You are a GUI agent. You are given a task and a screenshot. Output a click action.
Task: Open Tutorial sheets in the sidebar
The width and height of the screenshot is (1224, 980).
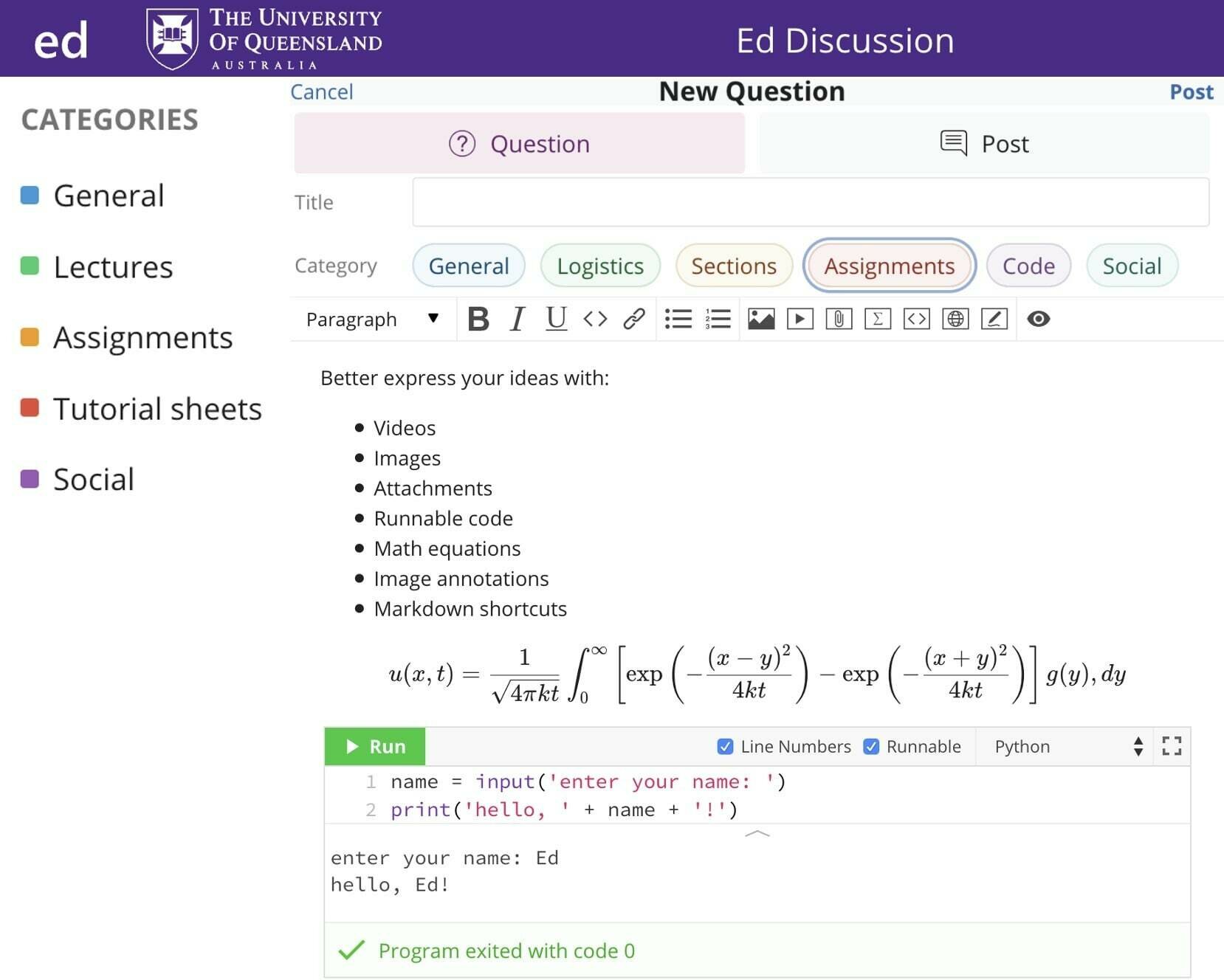point(157,408)
